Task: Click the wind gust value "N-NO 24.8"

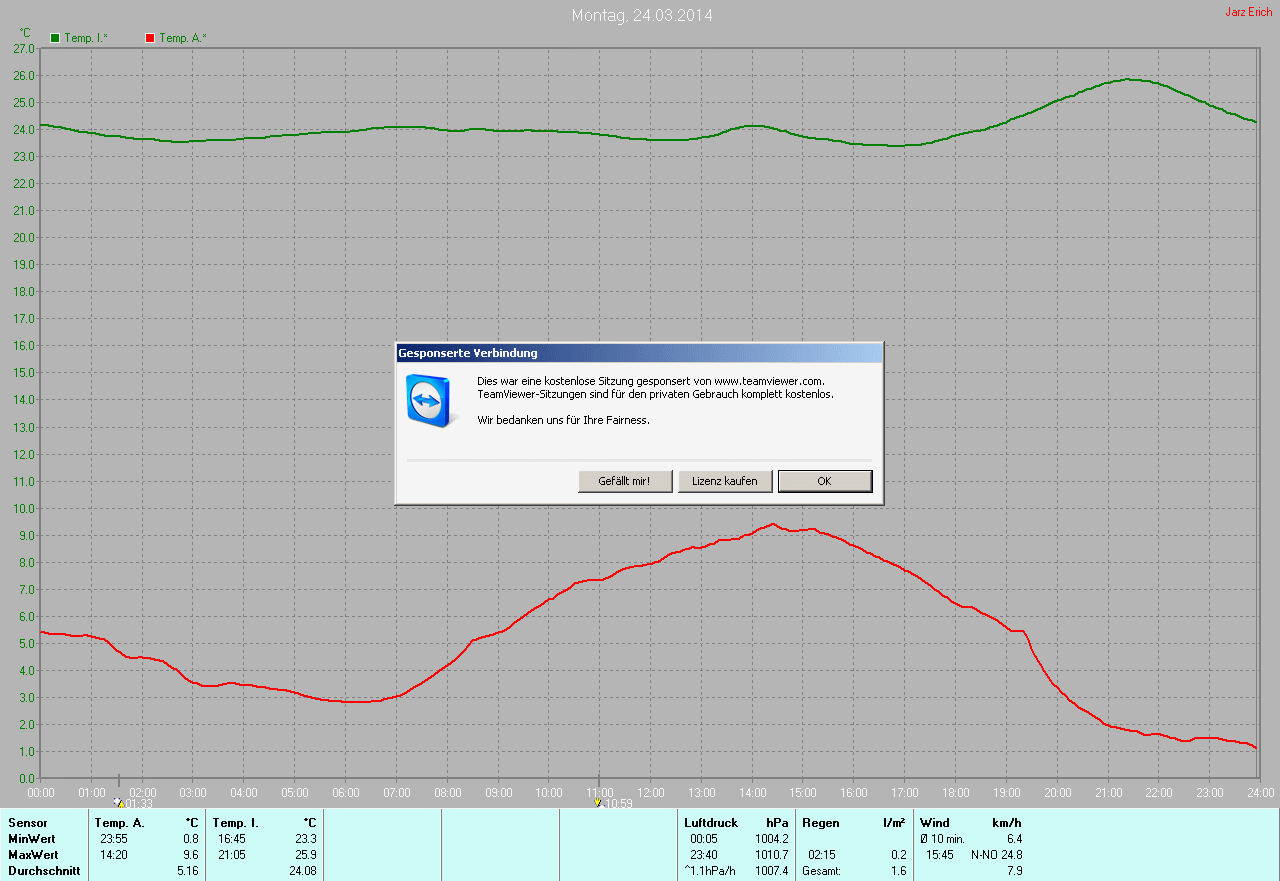Action: pyautogui.click(x=996, y=855)
